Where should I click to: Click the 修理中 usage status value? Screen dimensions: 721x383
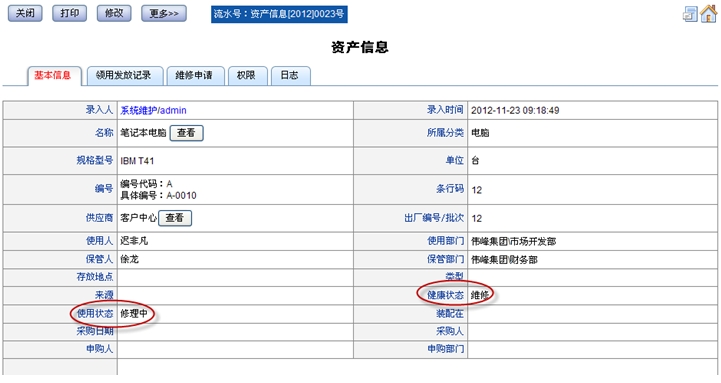[x=134, y=314]
